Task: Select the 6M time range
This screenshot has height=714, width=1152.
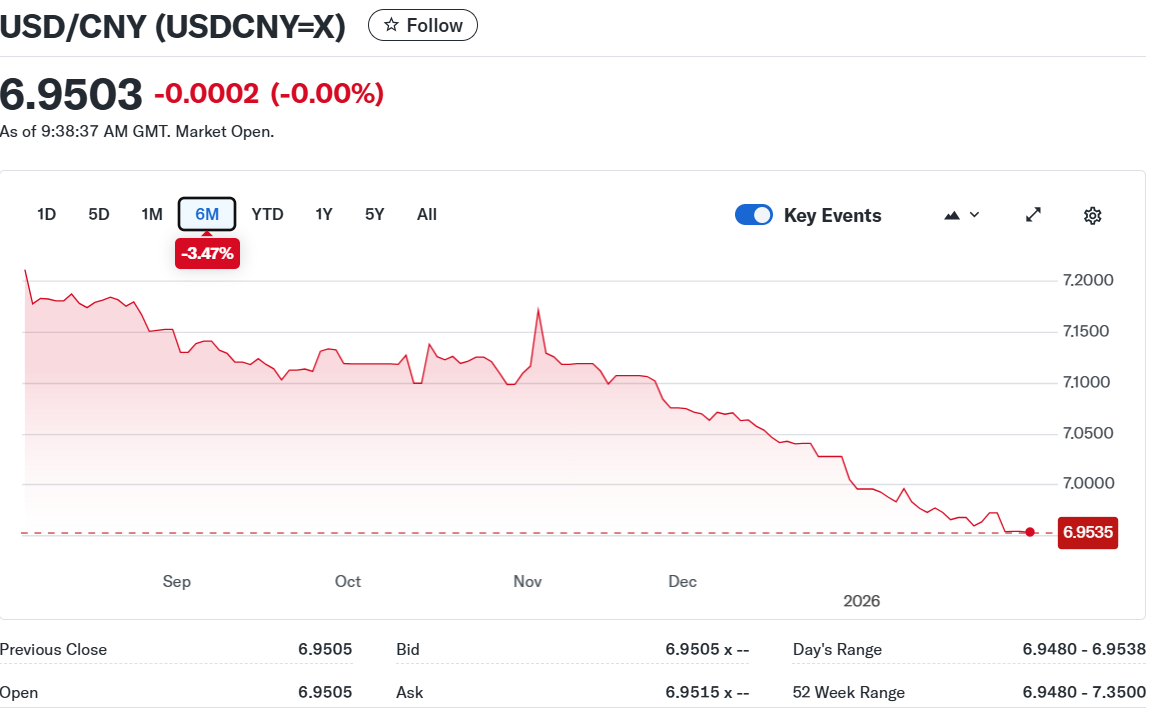Action: click(x=207, y=214)
